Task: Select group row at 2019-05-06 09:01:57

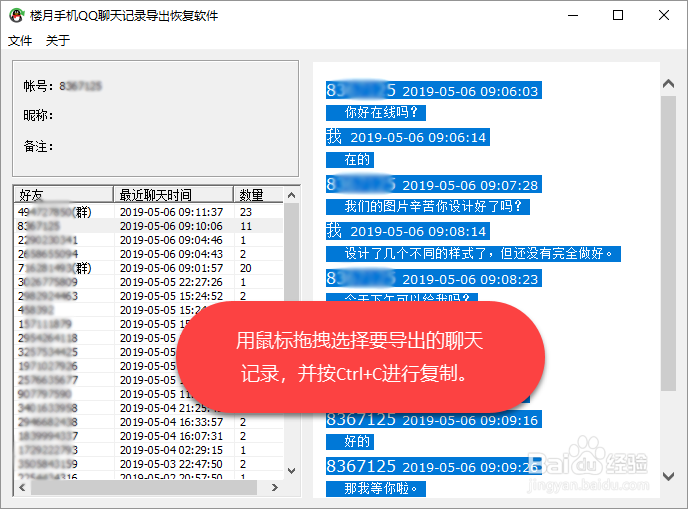Action: point(149,268)
